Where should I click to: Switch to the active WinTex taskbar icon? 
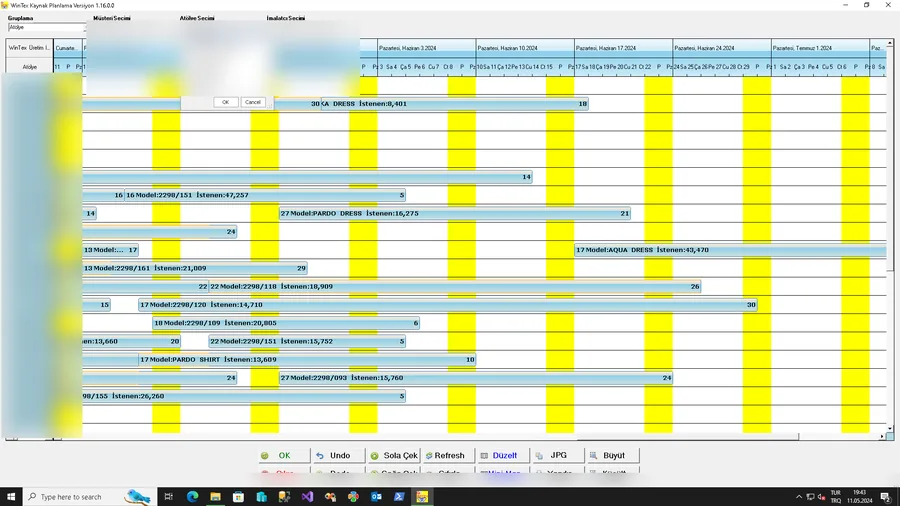coord(422,497)
